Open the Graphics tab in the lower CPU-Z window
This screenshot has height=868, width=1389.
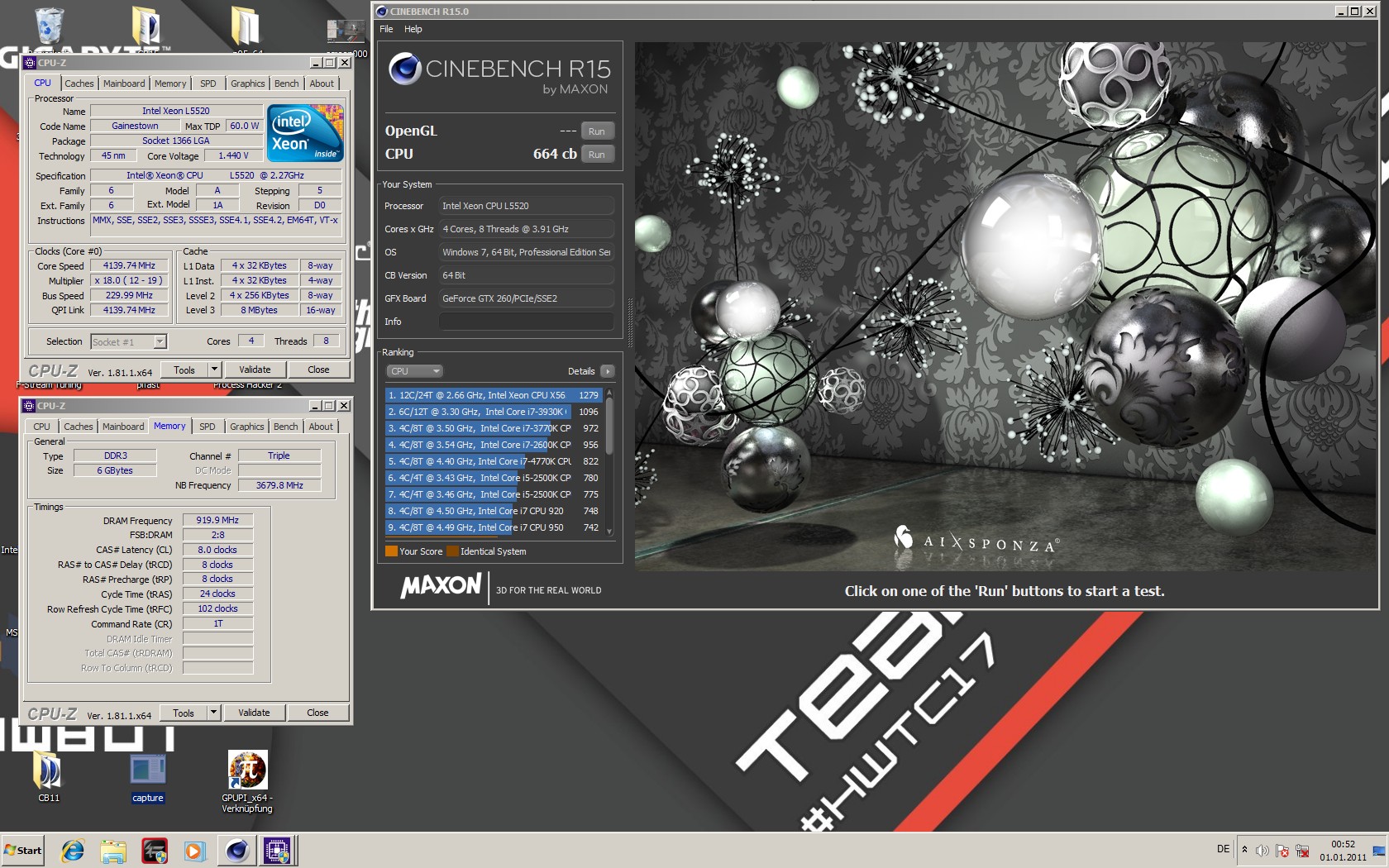pyautogui.click(x=247, y=427)
